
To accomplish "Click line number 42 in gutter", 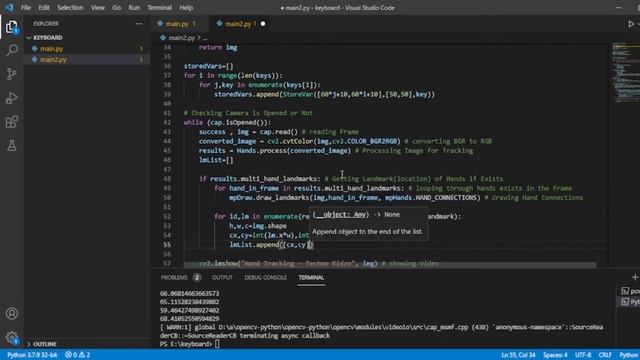I will click(167, 122).
